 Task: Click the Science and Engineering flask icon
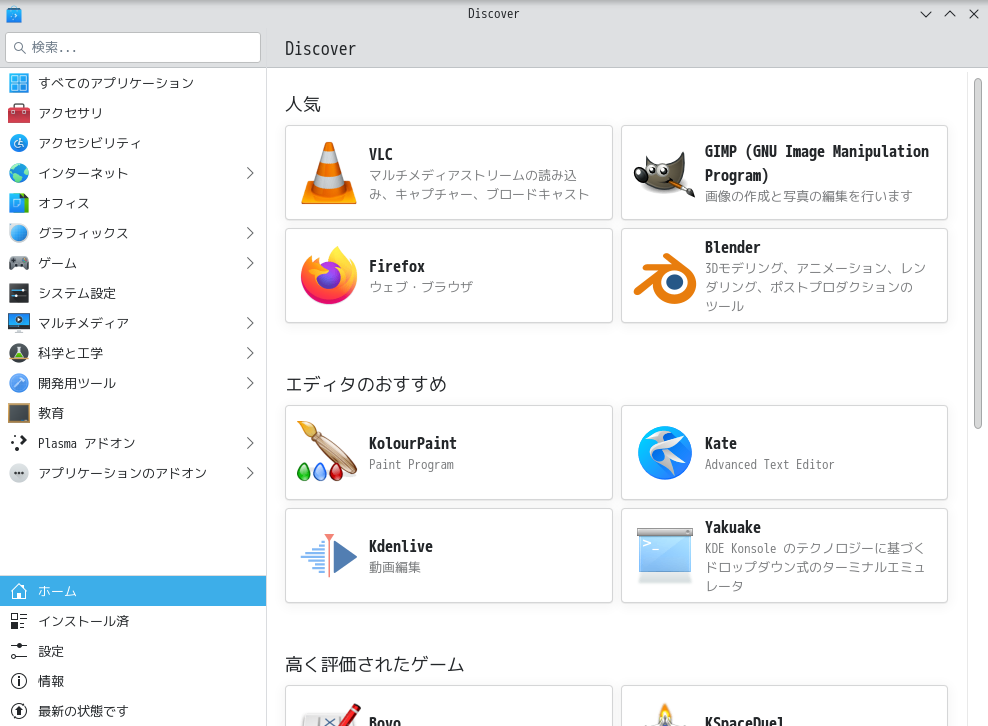19,353
